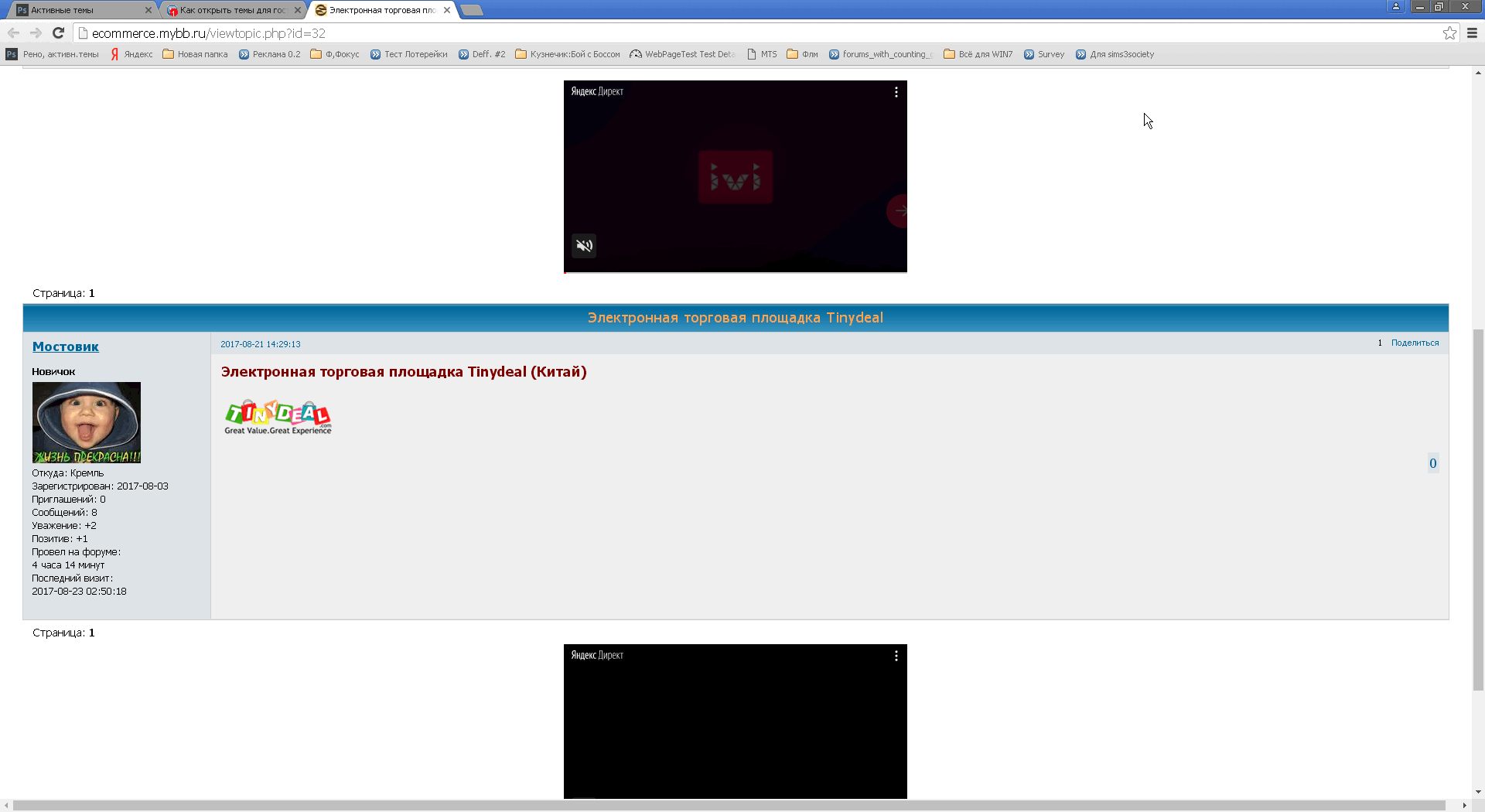
Task: Open the Для sims3society bookmark
Action: pos(1115,54)
